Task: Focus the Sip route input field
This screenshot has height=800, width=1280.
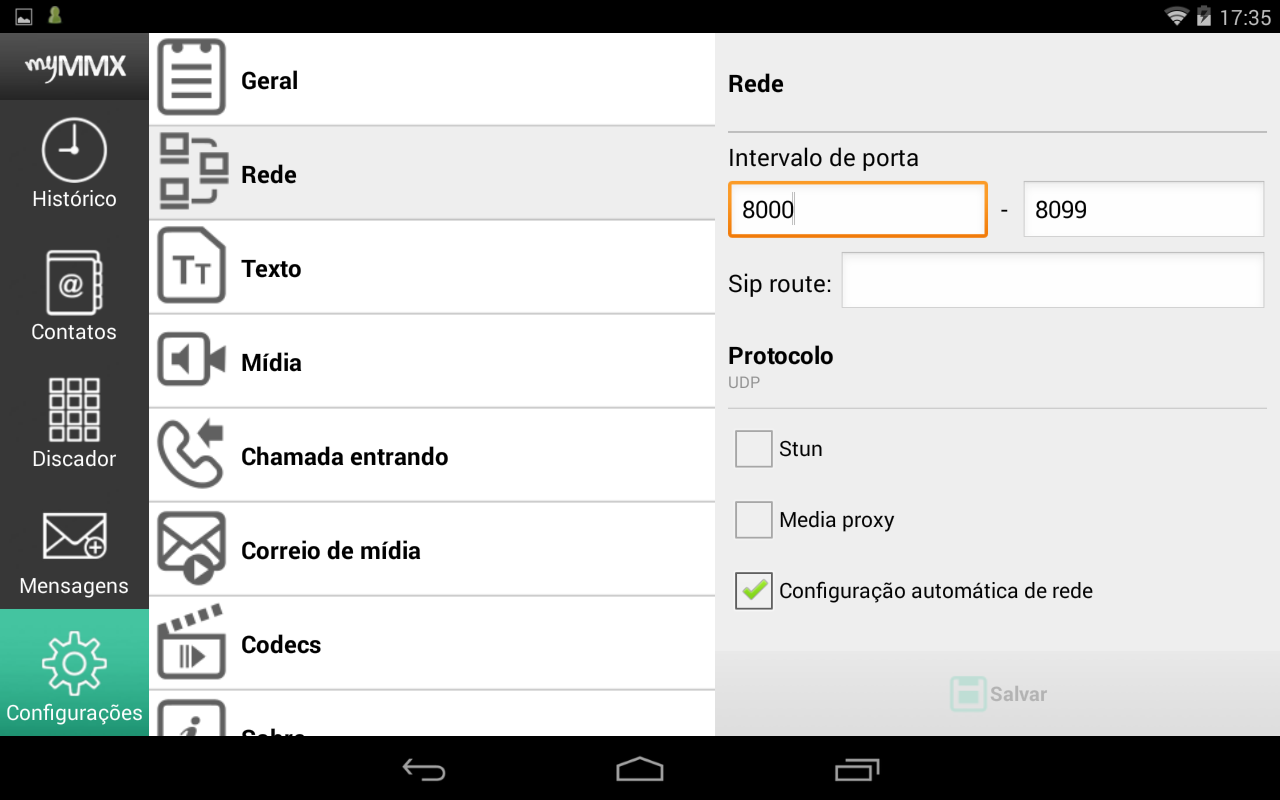Action: click(x=1053, y=280)
